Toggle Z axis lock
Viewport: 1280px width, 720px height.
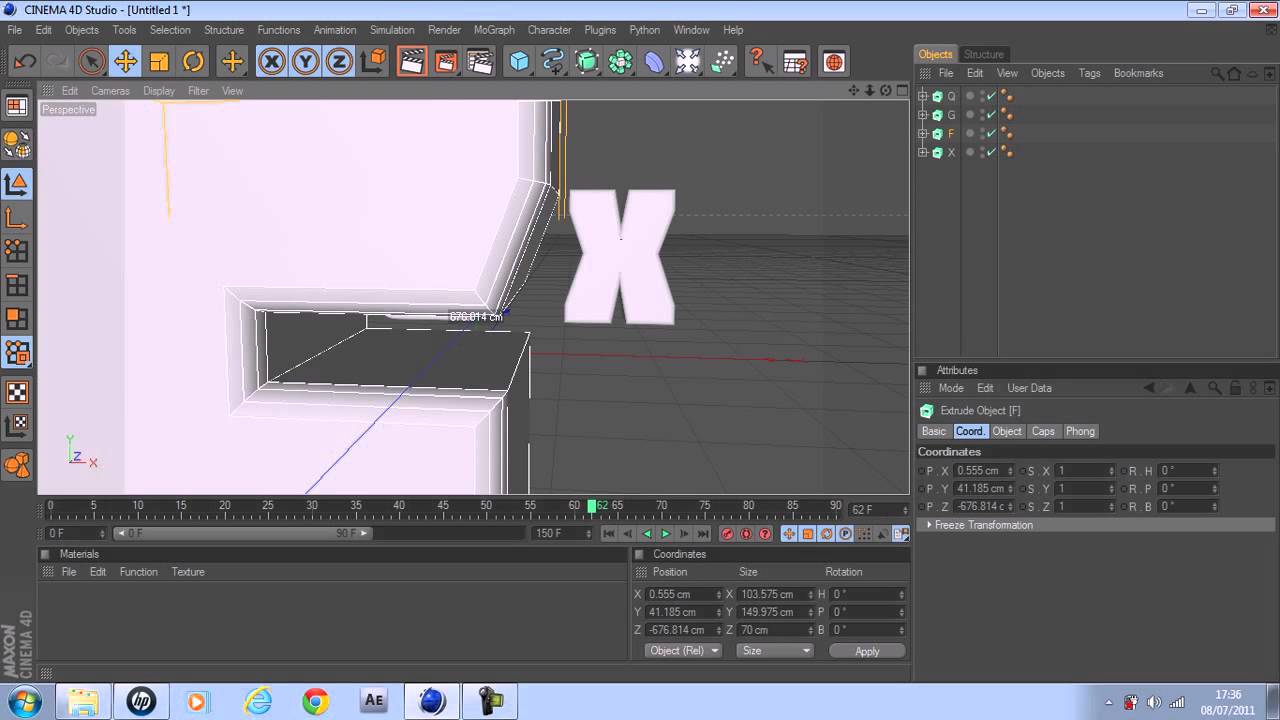[340, 62]
